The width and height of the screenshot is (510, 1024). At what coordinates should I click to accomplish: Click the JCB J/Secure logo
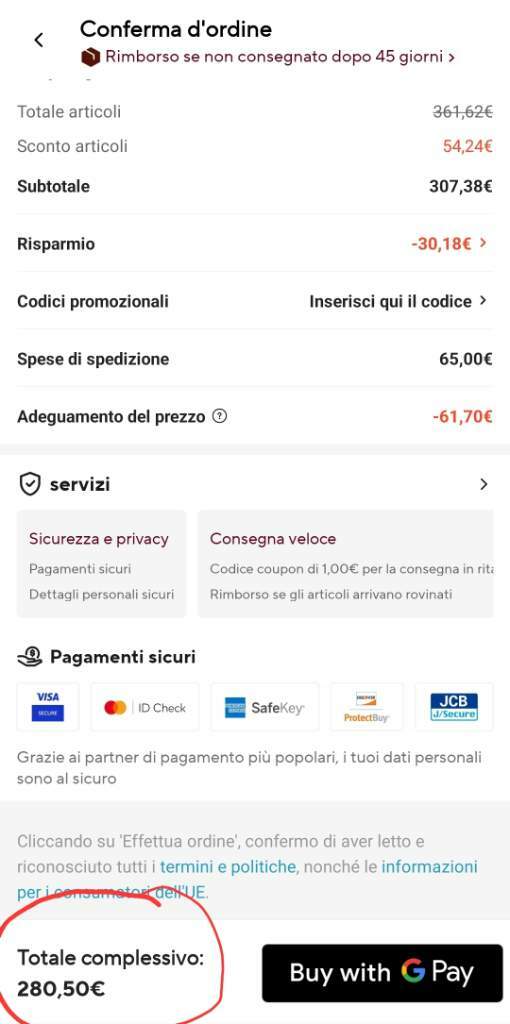pyautogui.click(x=454, y=707)
